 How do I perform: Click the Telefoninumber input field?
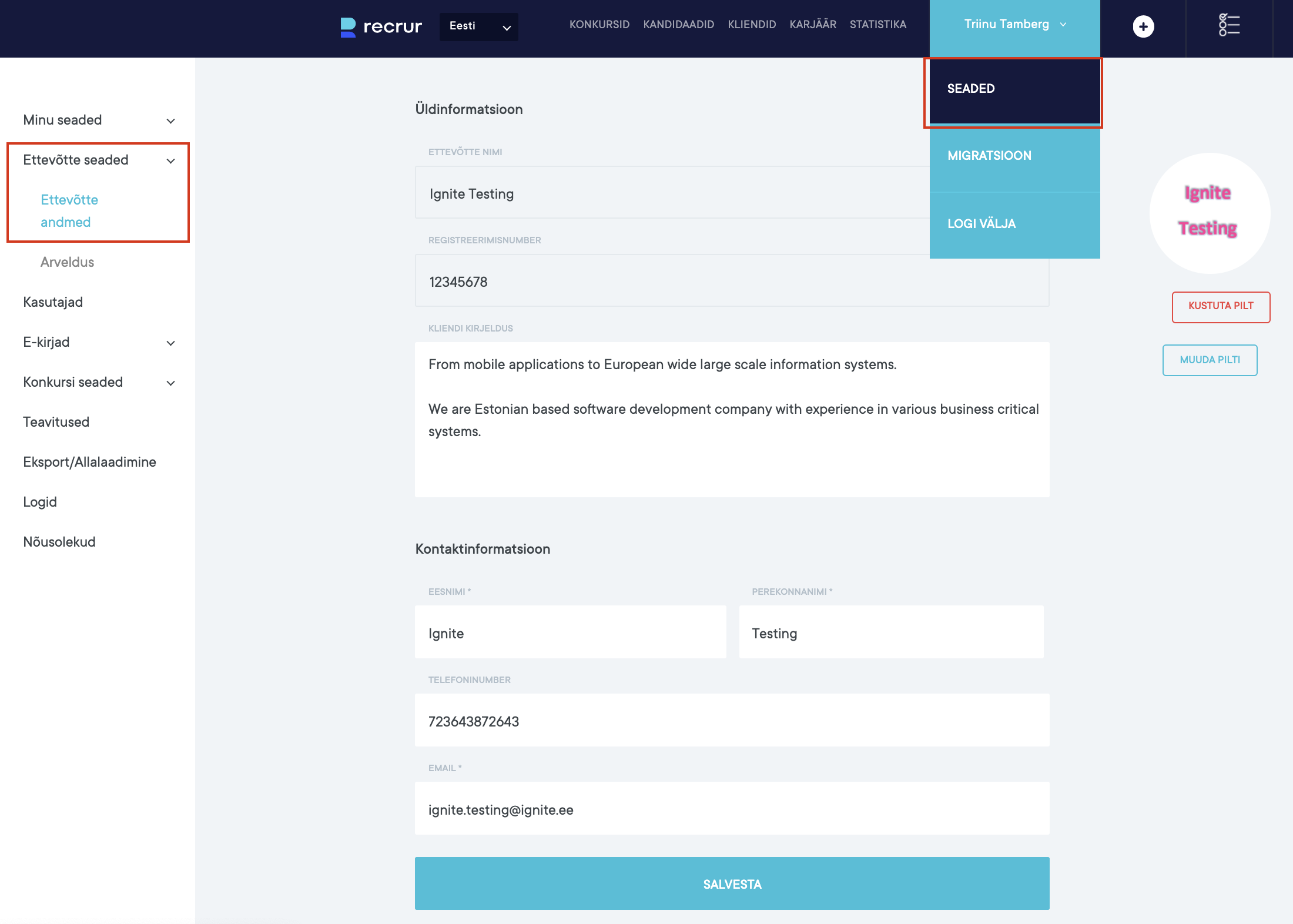(732, 721)
